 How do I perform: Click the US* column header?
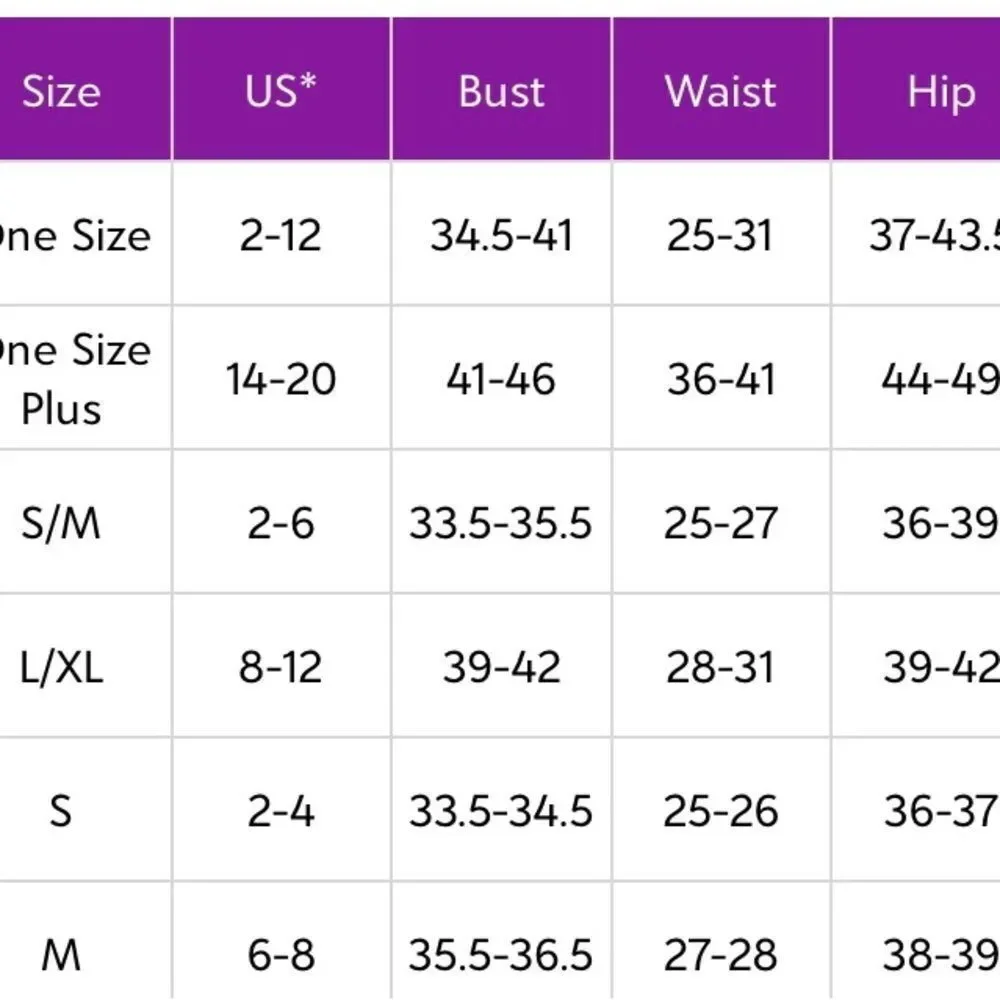pos(281,91)
